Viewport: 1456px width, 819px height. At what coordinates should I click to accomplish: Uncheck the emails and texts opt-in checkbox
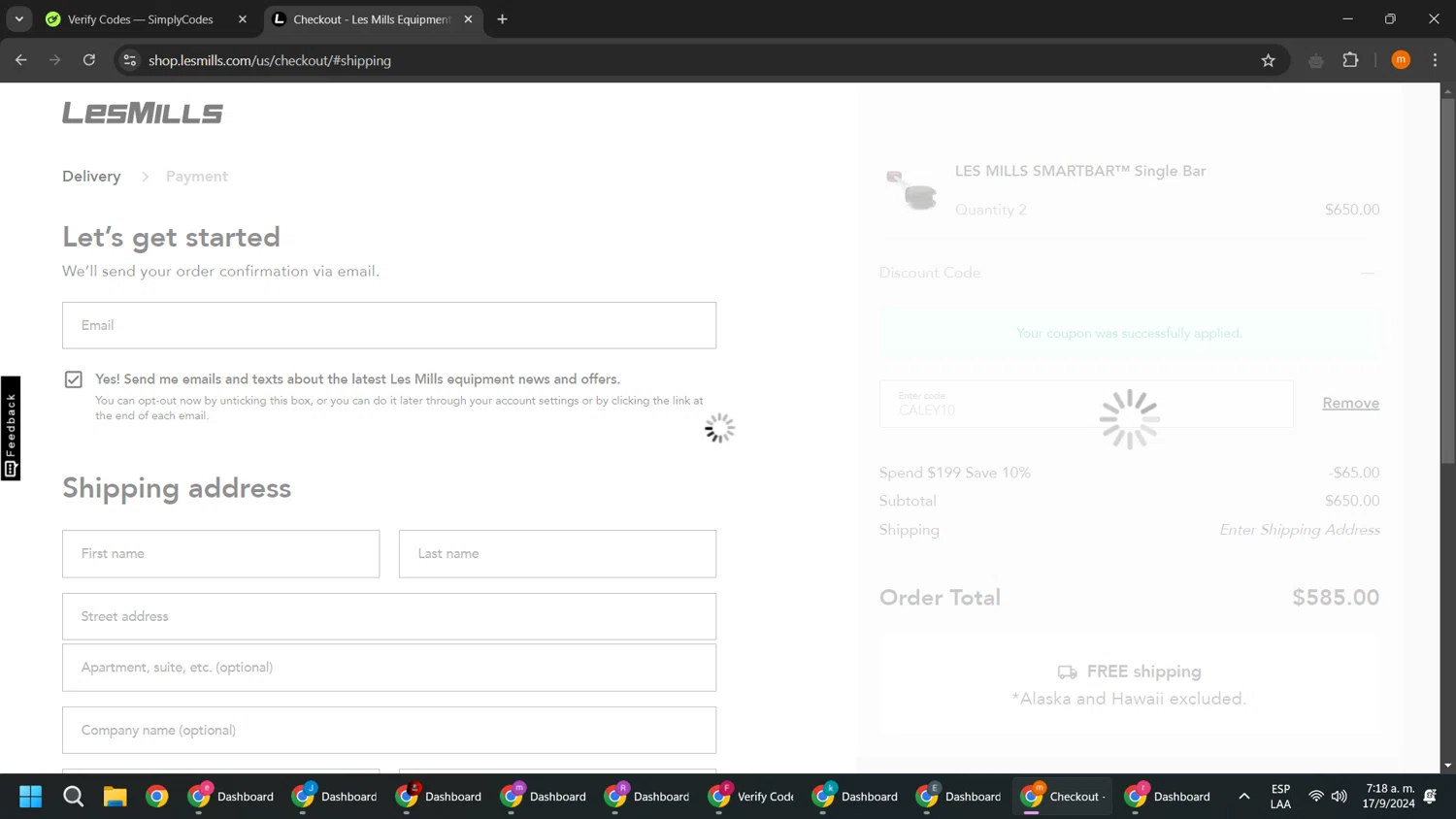(74, 379)
